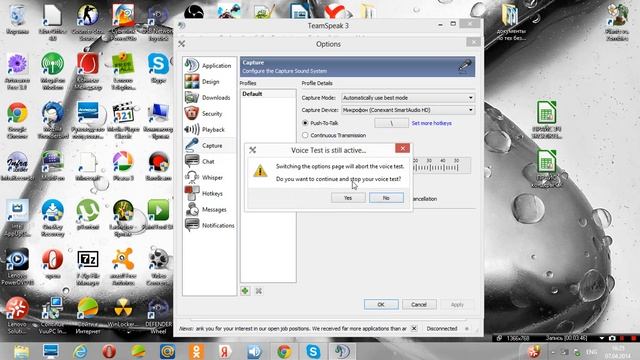Click the Disconnected status in TeamSpeak
The width and height of the screenshot is (640, 360).
(442, 329)
